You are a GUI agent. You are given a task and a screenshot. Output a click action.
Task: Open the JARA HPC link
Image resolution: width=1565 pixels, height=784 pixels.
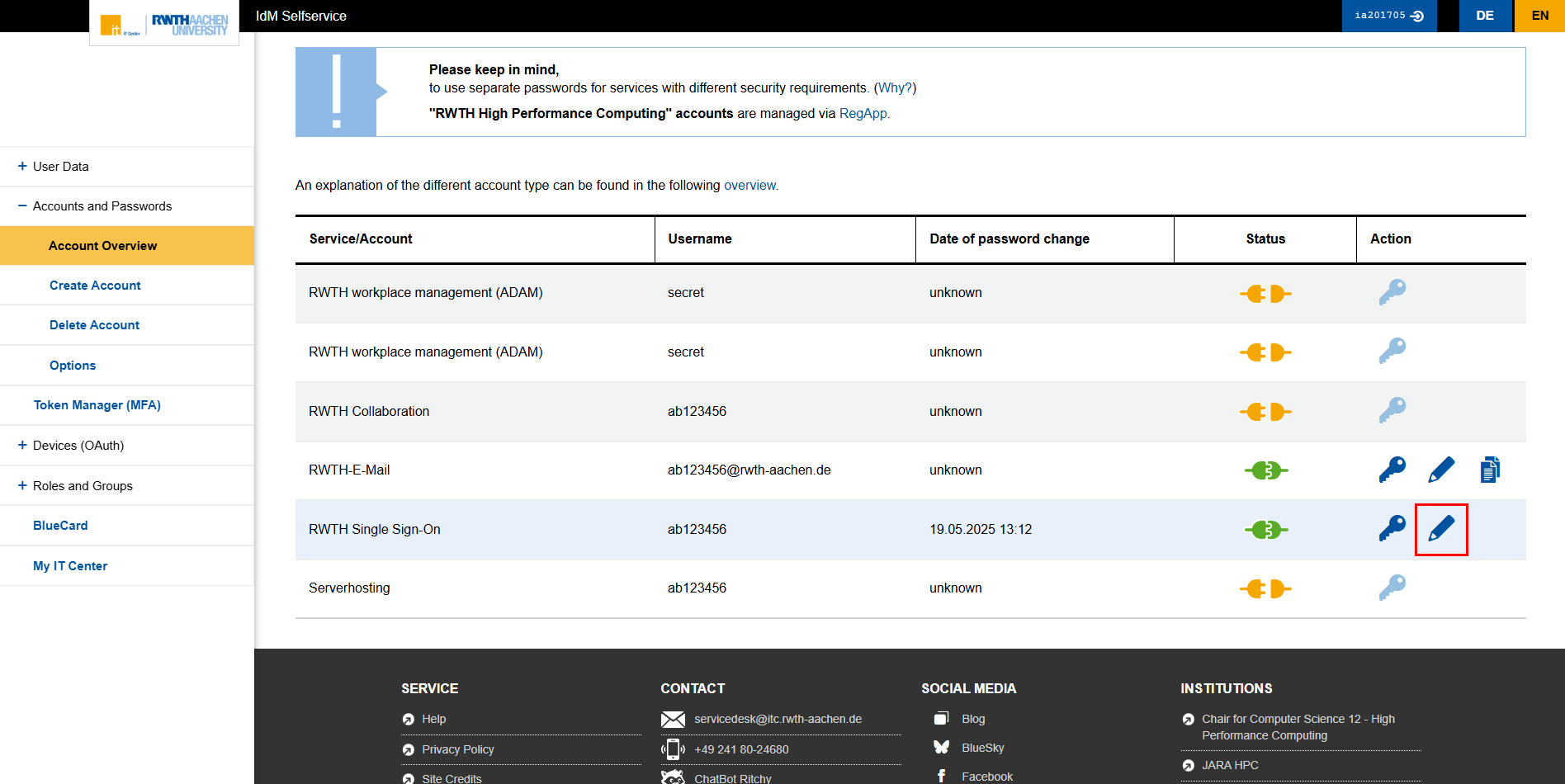[1230, 765]
